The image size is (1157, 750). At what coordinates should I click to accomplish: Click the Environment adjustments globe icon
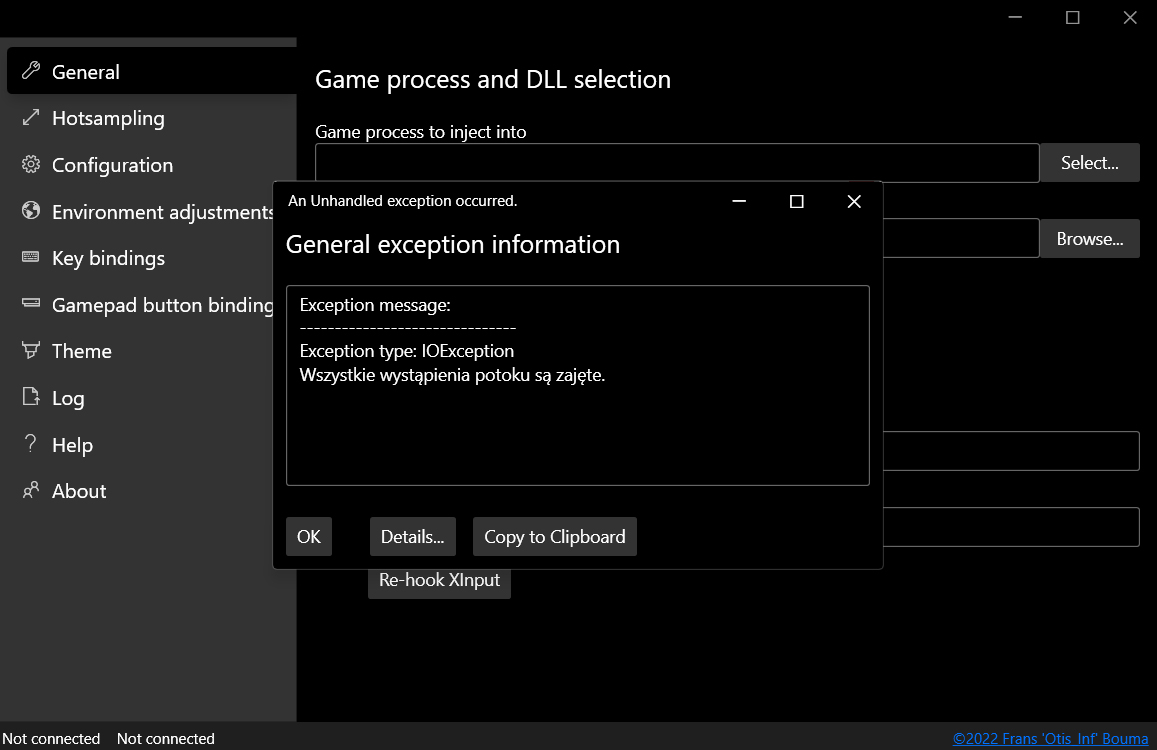pos(31,211)
